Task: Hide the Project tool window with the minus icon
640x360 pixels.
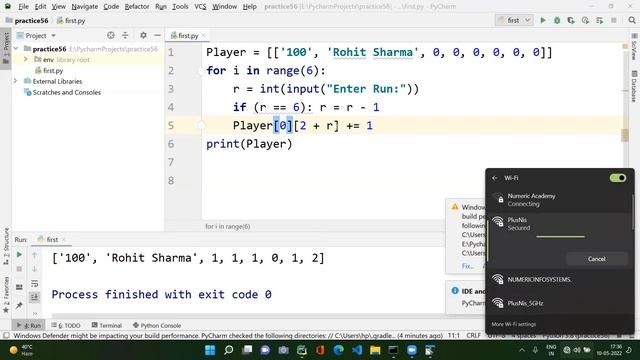Action: pos(157,36)
